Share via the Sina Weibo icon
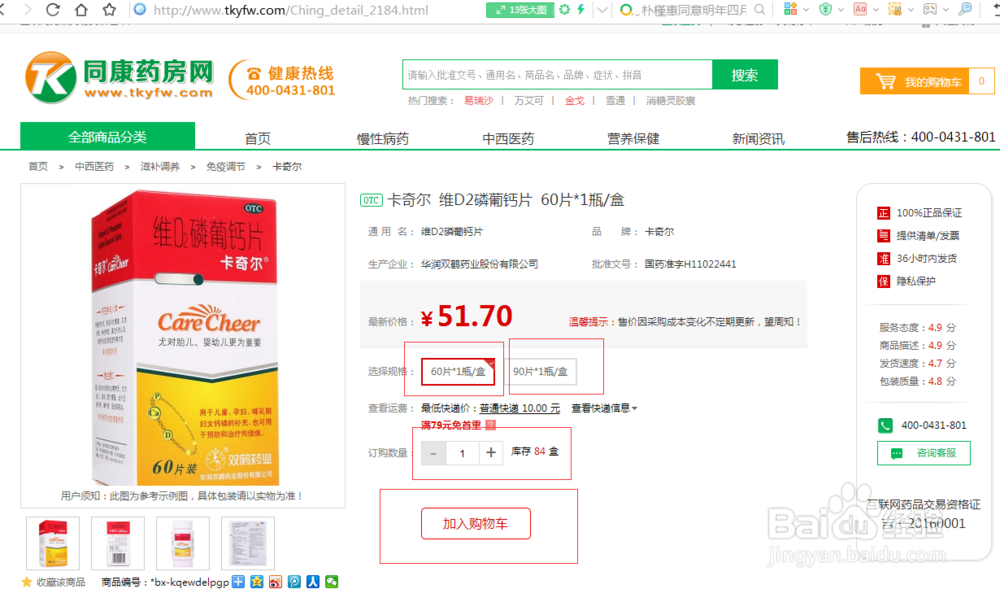The width and height of the screenshot is (1000, 589). pyautogui.click(x=275, y=581)
